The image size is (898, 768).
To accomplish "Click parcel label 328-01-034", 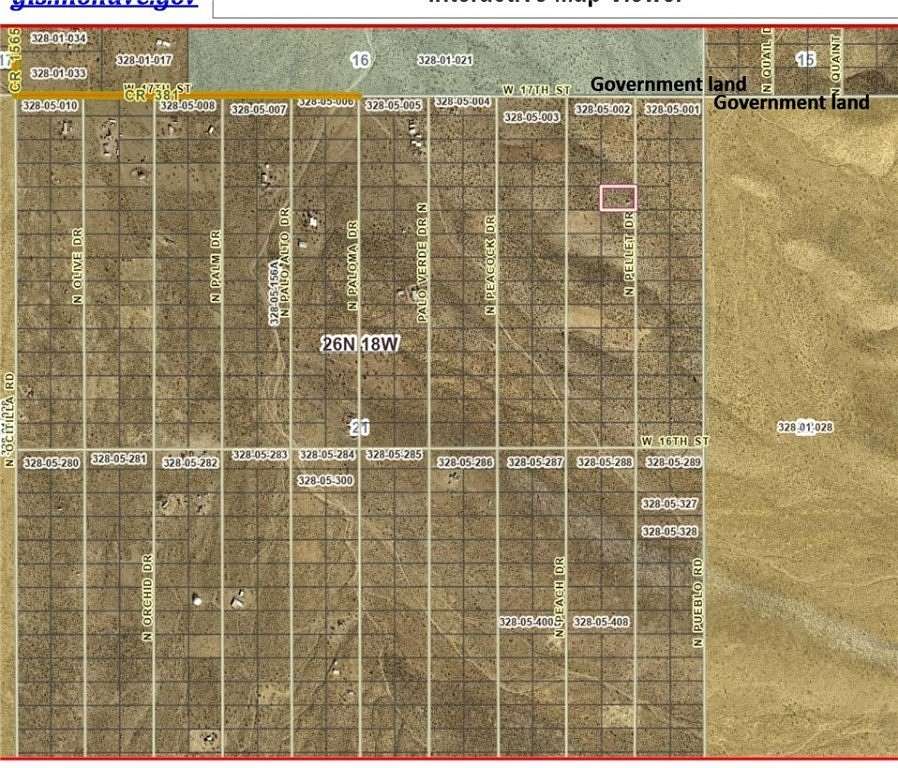I will pyautogui.click(x=60, y=37).
